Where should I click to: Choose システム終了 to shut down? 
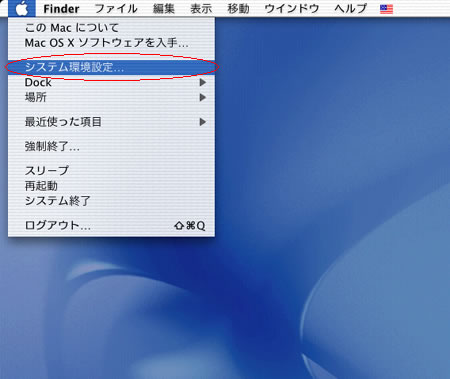111,201
